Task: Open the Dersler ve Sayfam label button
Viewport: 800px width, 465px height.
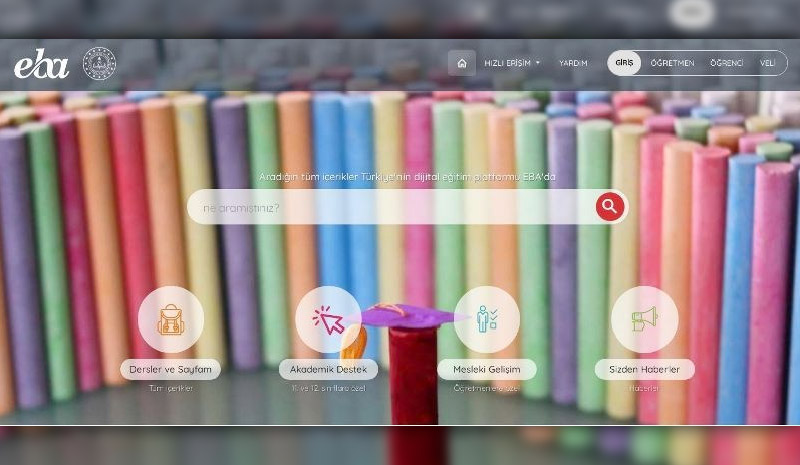Action: [x=171, y=369]
